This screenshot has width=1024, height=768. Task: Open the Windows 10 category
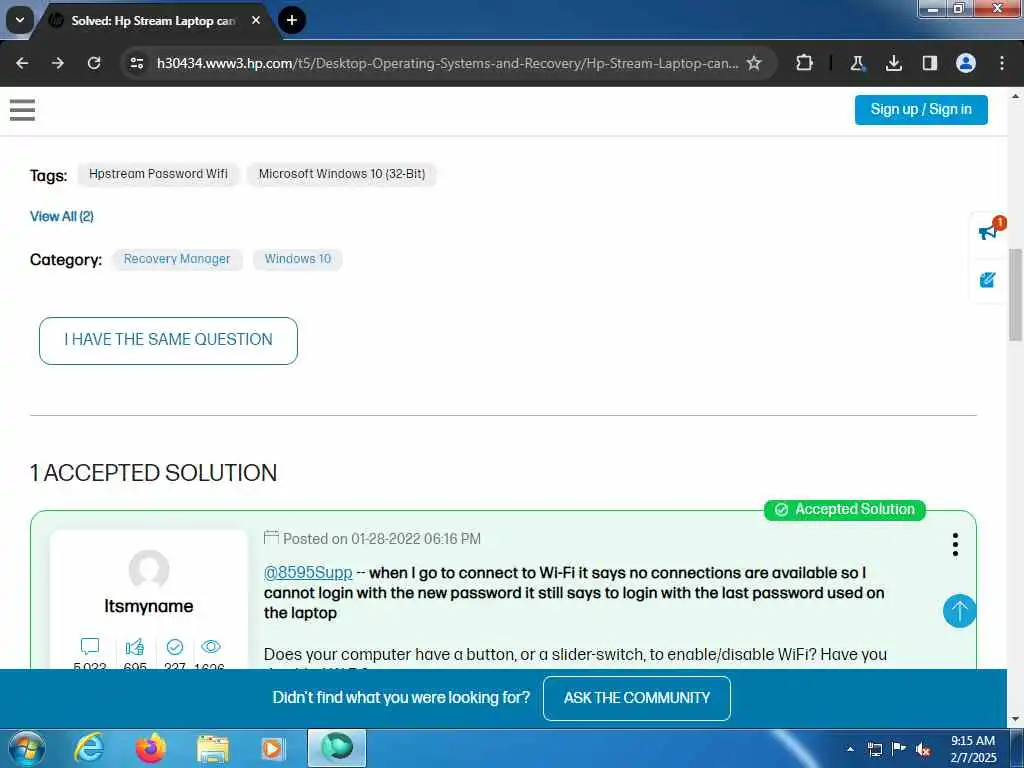298,259
